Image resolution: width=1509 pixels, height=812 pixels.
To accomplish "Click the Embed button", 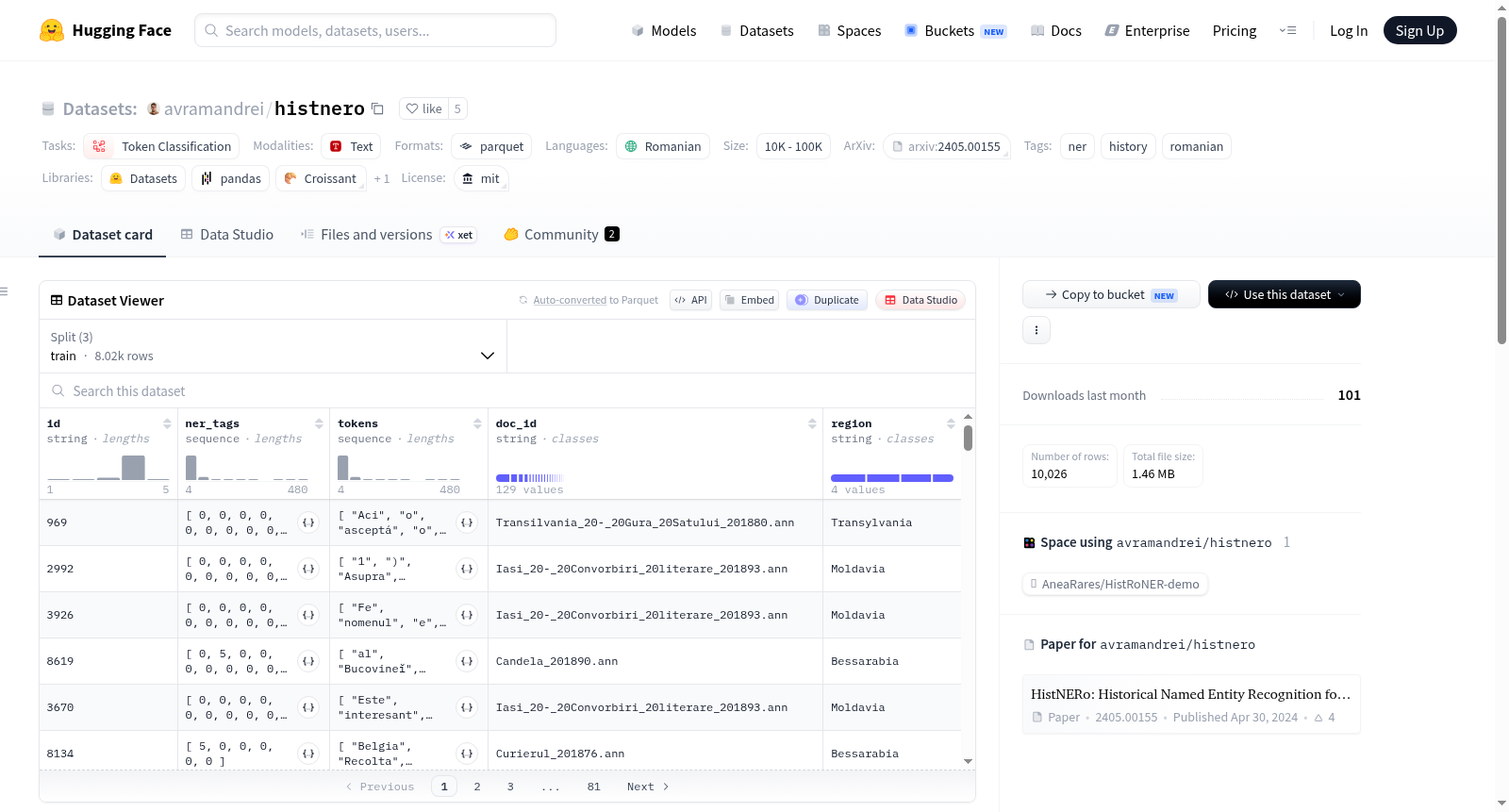I will (749, 300).
